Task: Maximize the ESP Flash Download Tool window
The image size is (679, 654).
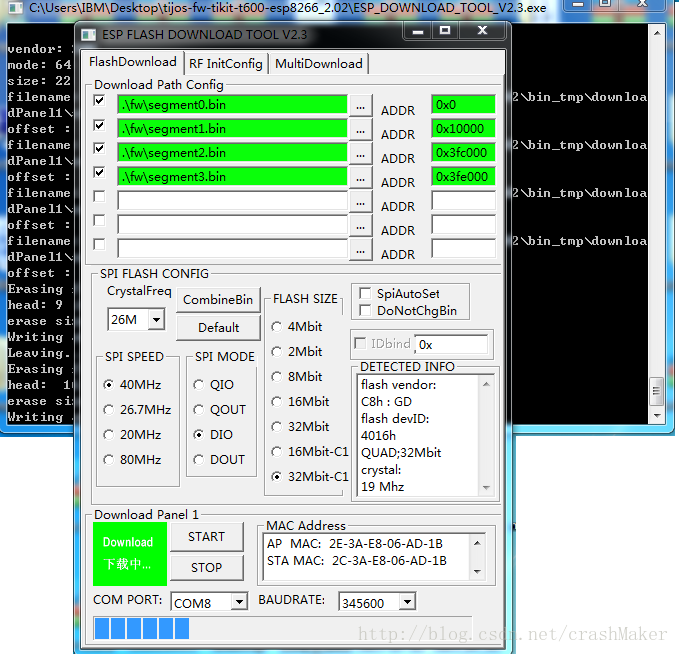Action: 445,31
